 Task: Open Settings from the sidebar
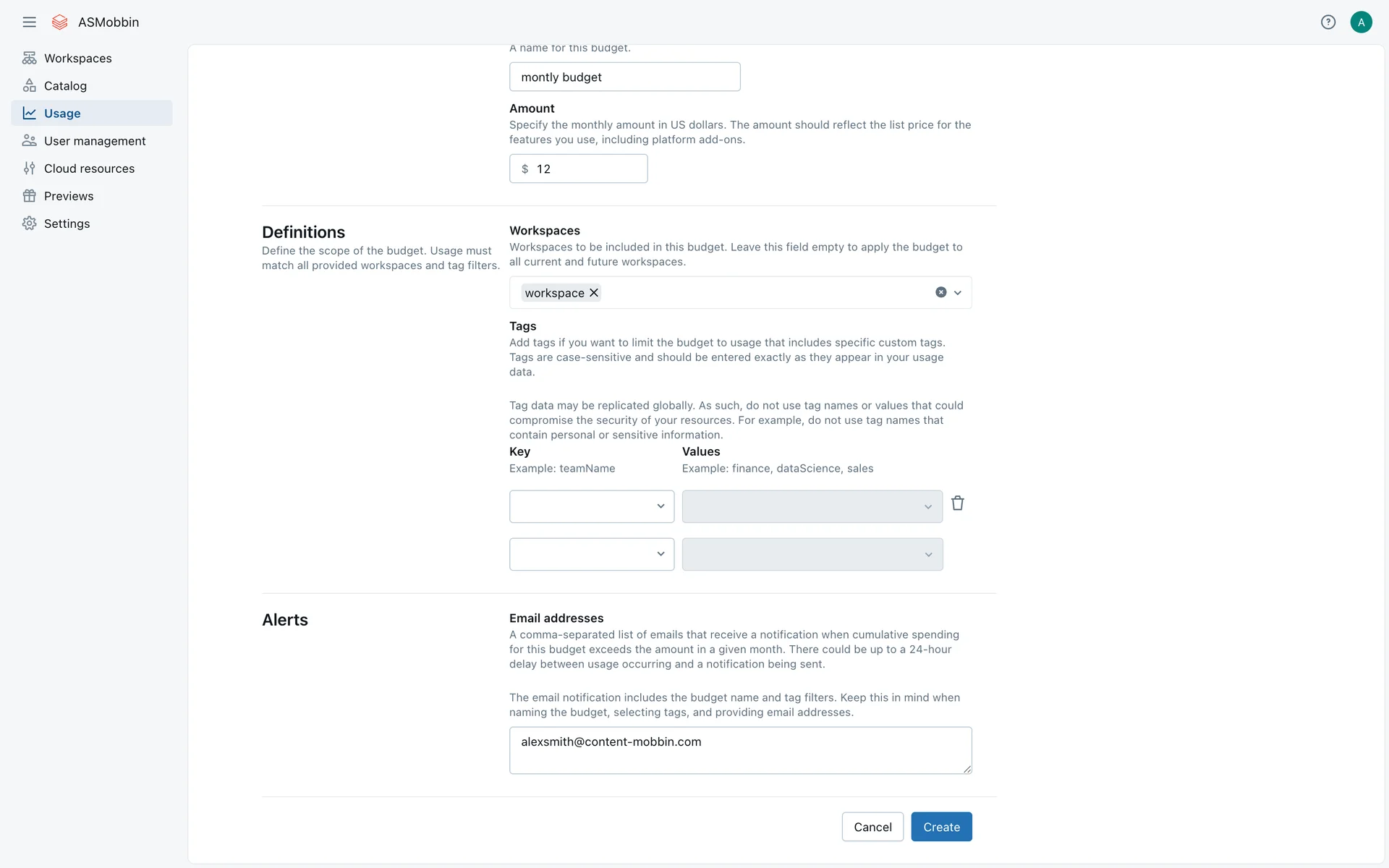[67, 224]
